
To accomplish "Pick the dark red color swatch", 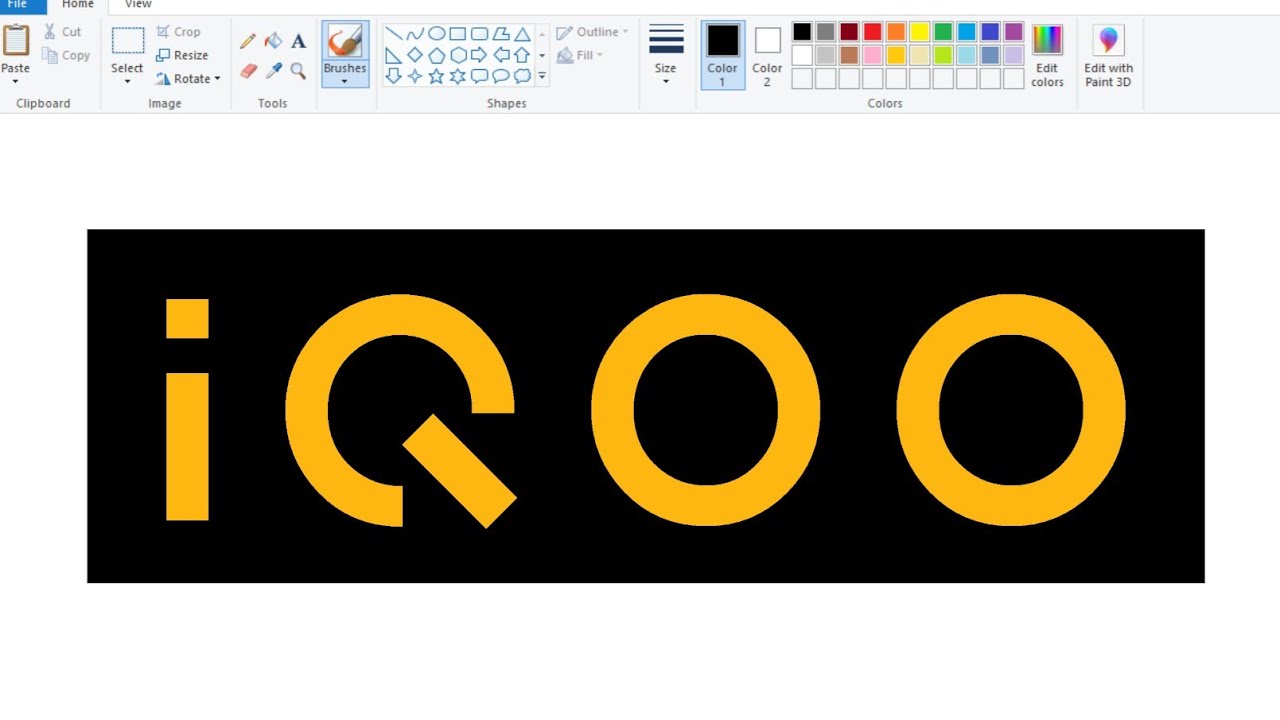I will 849,32.
